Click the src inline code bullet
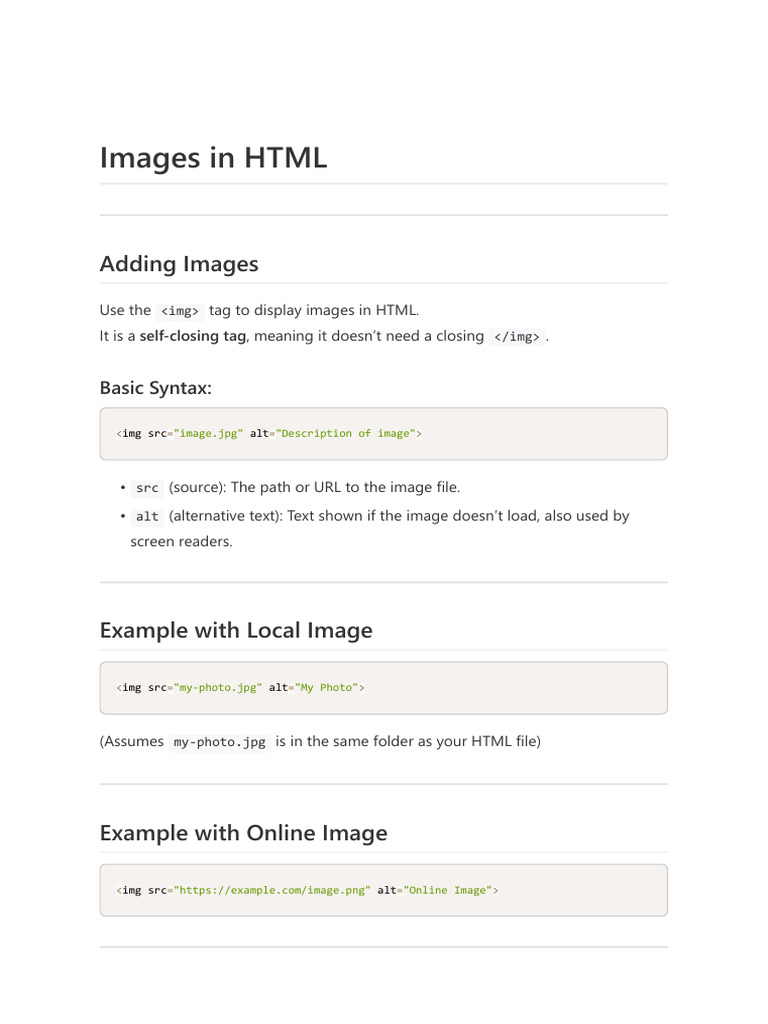Screen dimensions: 768x1024 [147, 488]
